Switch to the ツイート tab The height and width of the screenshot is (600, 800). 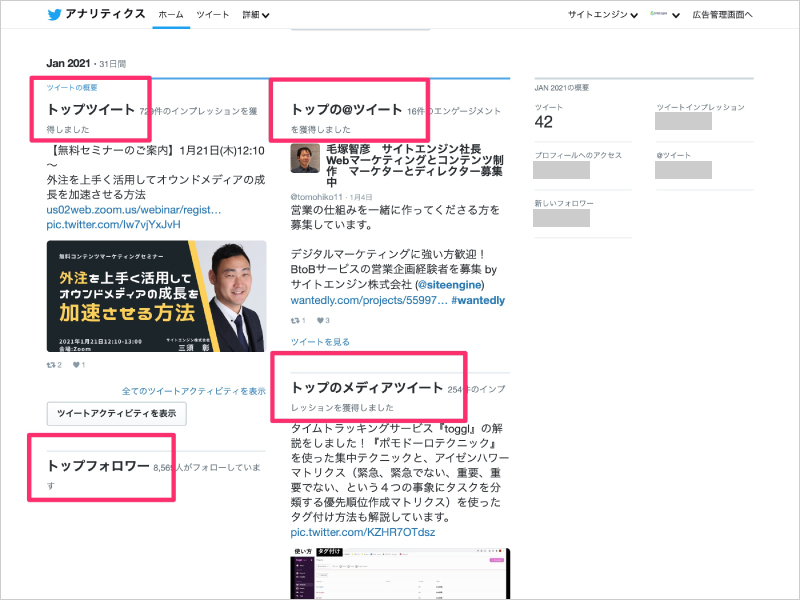pos(213,15)
